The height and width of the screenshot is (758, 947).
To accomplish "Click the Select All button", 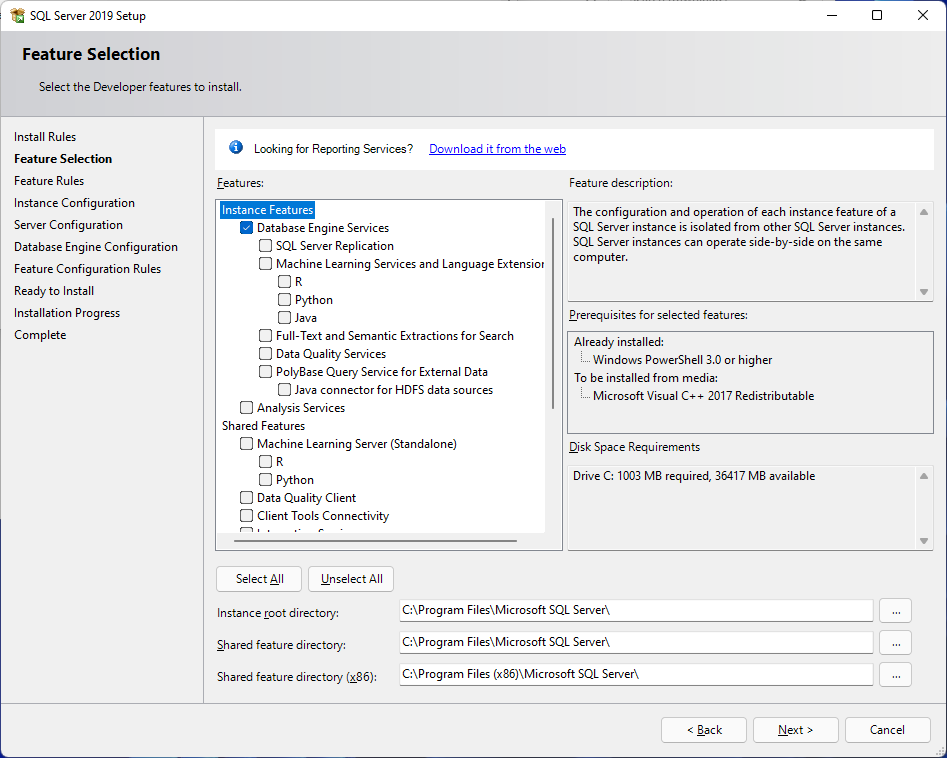I will (x=259, y=579).
